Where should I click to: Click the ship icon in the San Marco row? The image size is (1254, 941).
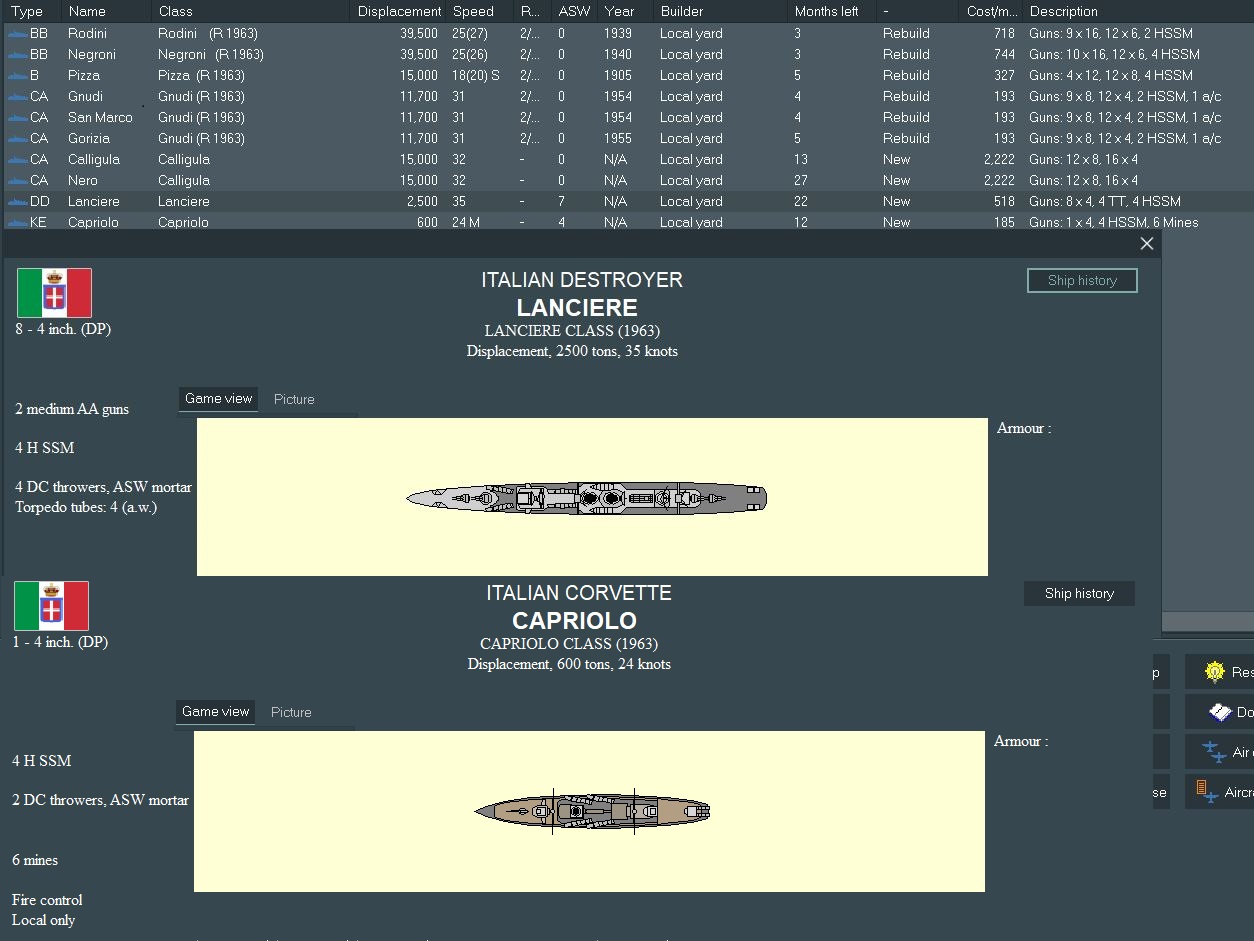pos(17,117)
